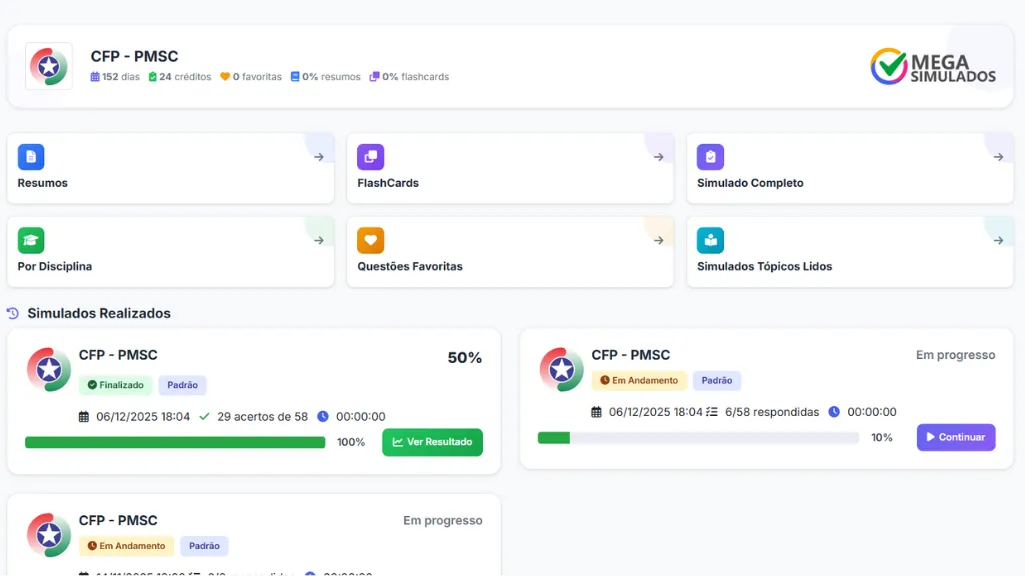Viewport: 1025px width, 576px height.
Task: Click the Em Andamento badge beside 6/58 respondidas
Action: click(x=639, y=380)
